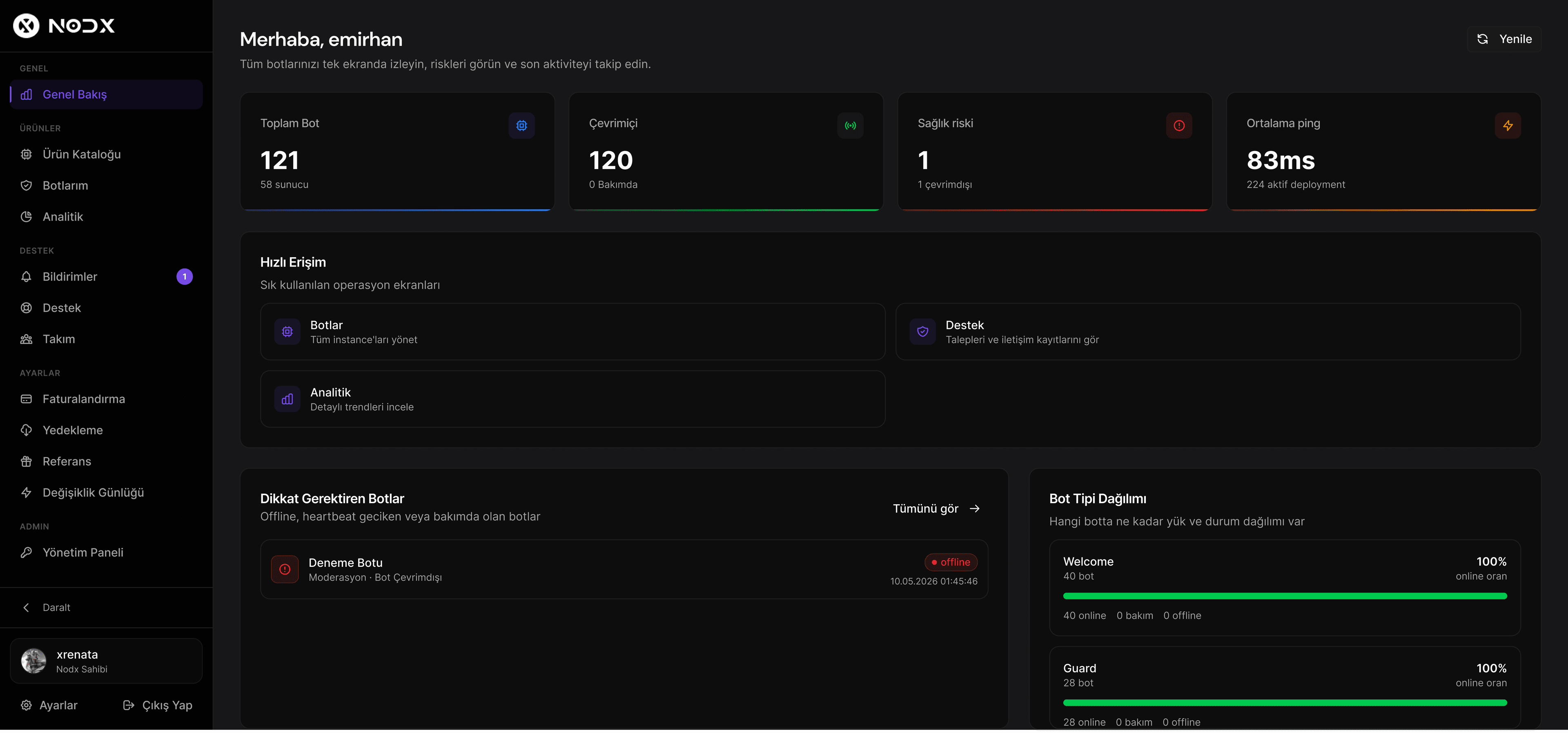Click the 224 aktif deployment text
The width and height of the screenshot is (1568, 733).
[x=1296, y=185]
